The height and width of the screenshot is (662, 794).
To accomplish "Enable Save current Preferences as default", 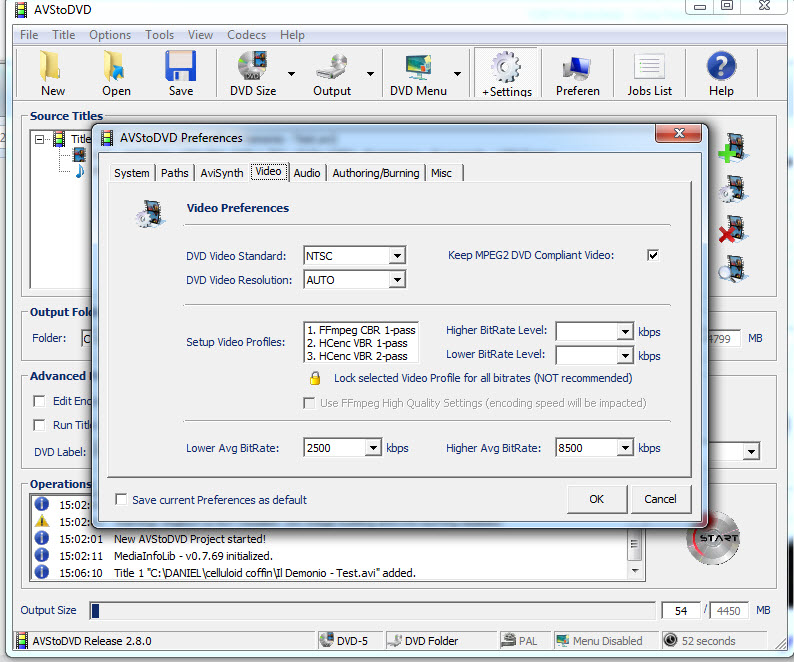I will coord(121,499).
